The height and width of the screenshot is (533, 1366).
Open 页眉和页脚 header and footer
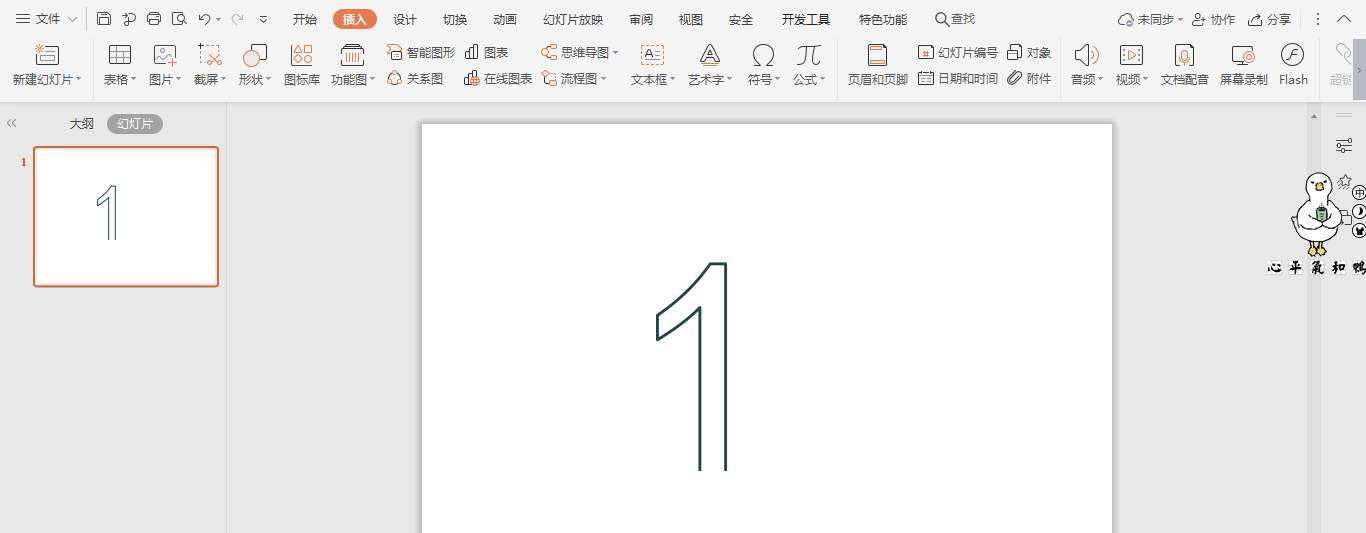(x=877, y=64)
